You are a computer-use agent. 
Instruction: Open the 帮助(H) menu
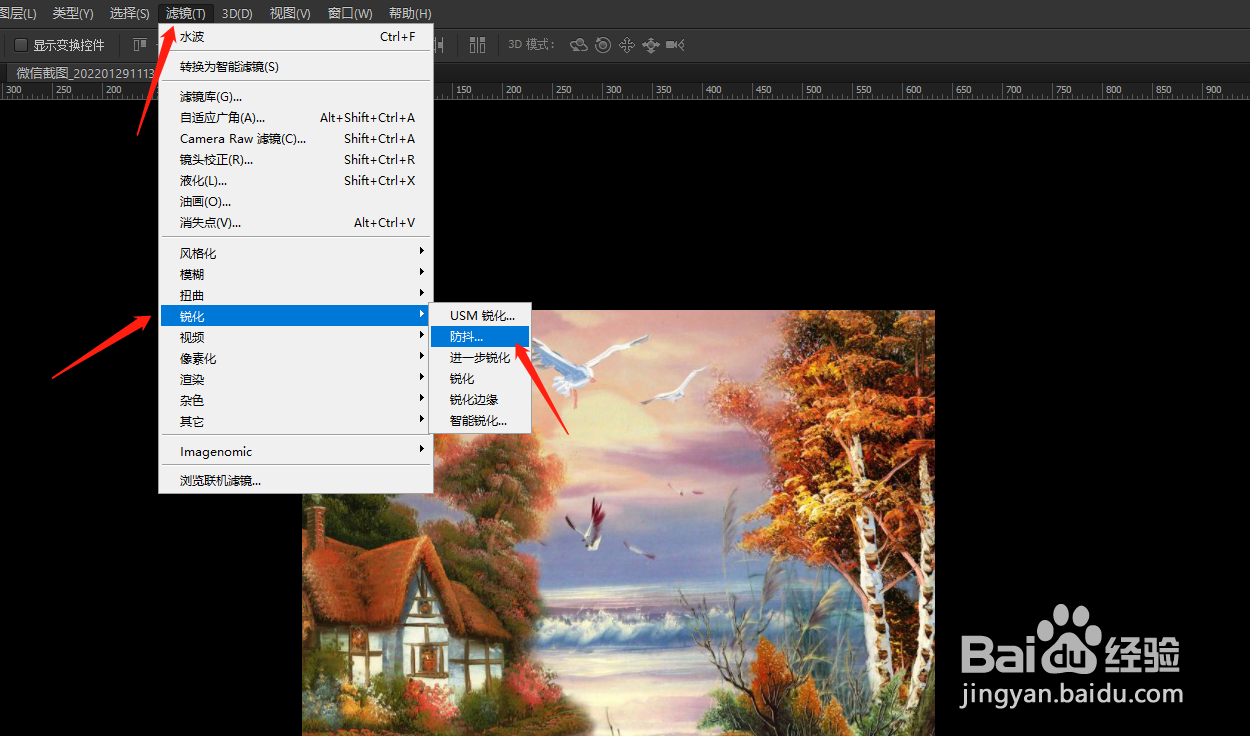(410, 13)
